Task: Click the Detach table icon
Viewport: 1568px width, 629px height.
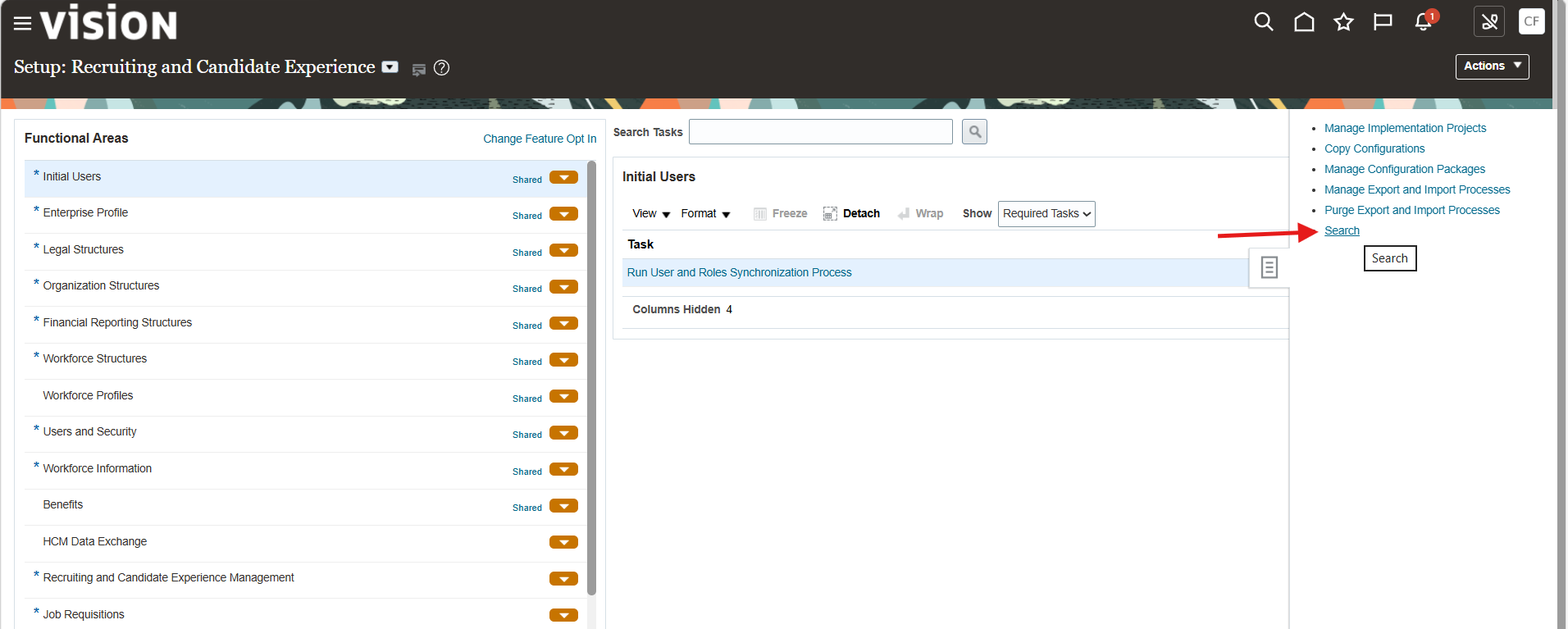Action: pos(830,214)
